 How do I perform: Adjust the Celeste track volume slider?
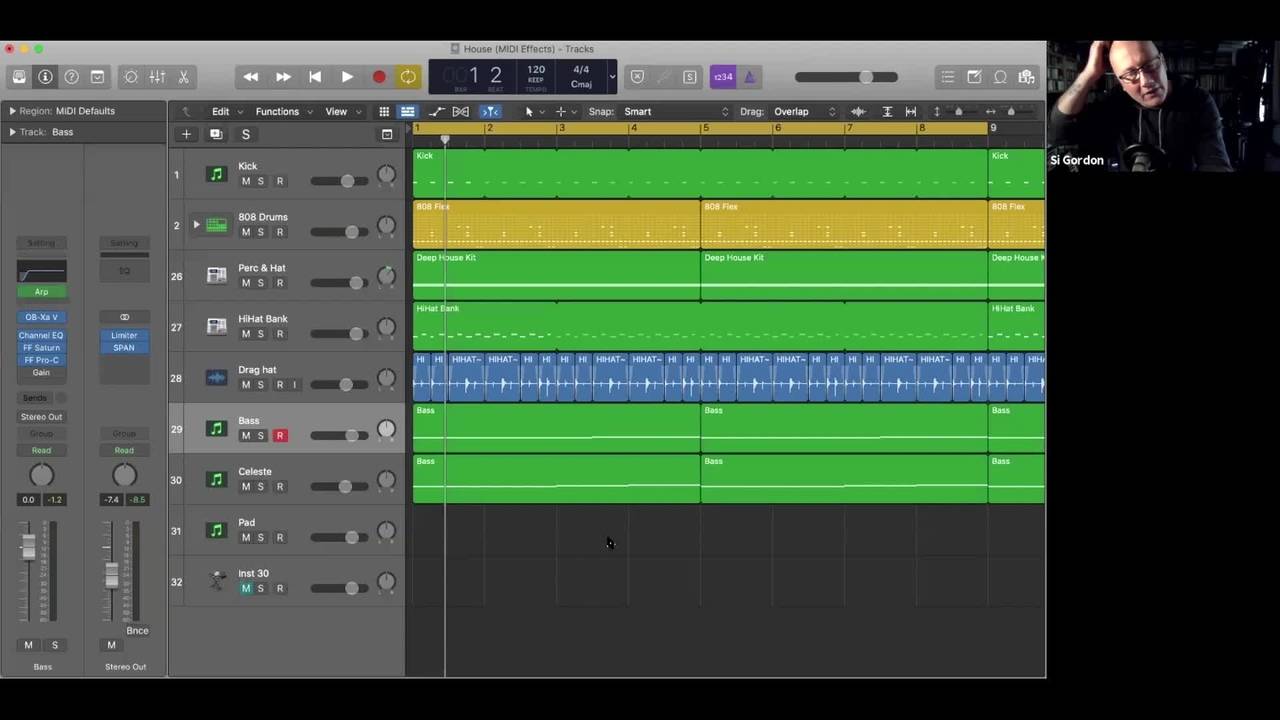341,487
